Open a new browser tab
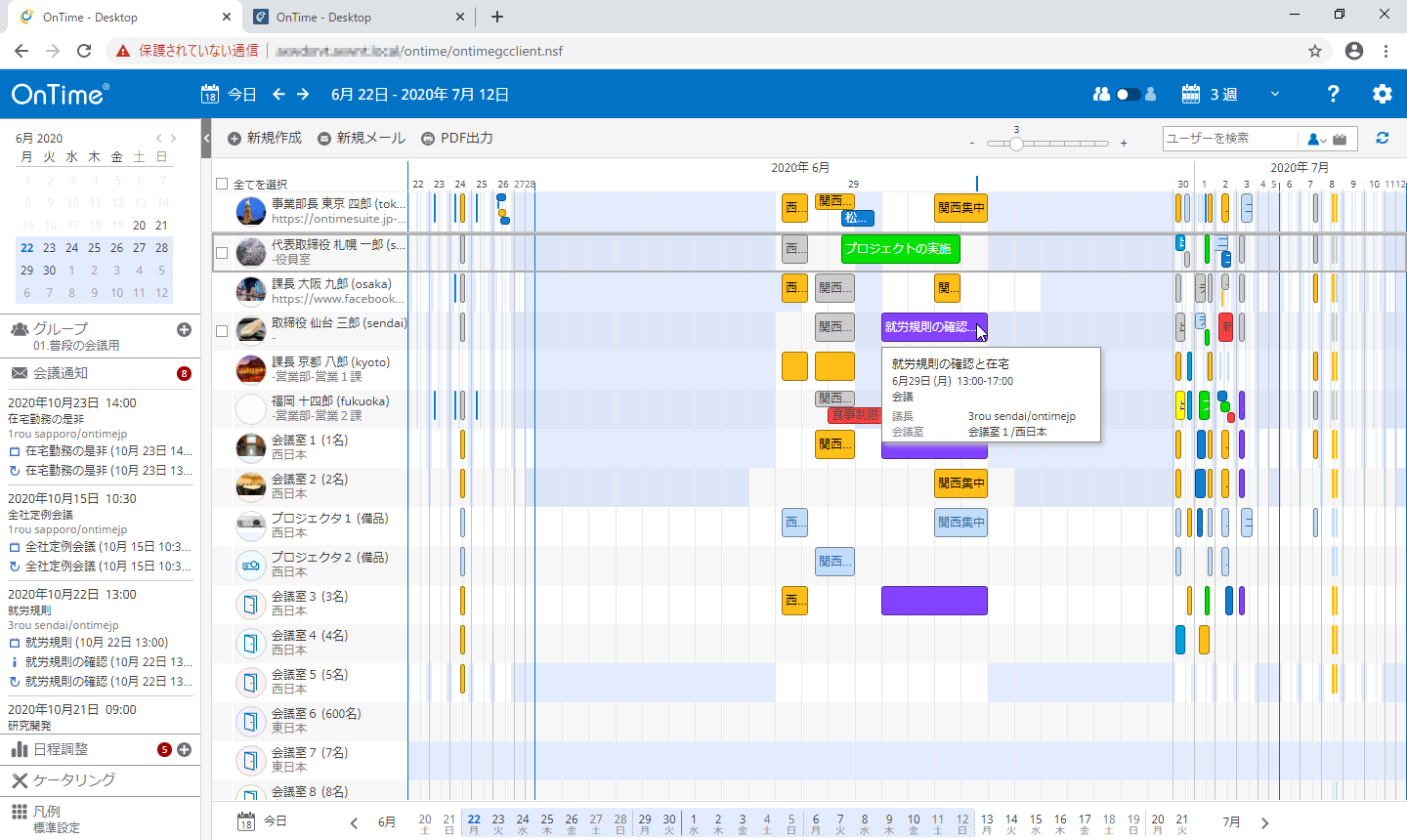Image resolution: width=1407 pixels, height=840 pixels. pos(497,17)
